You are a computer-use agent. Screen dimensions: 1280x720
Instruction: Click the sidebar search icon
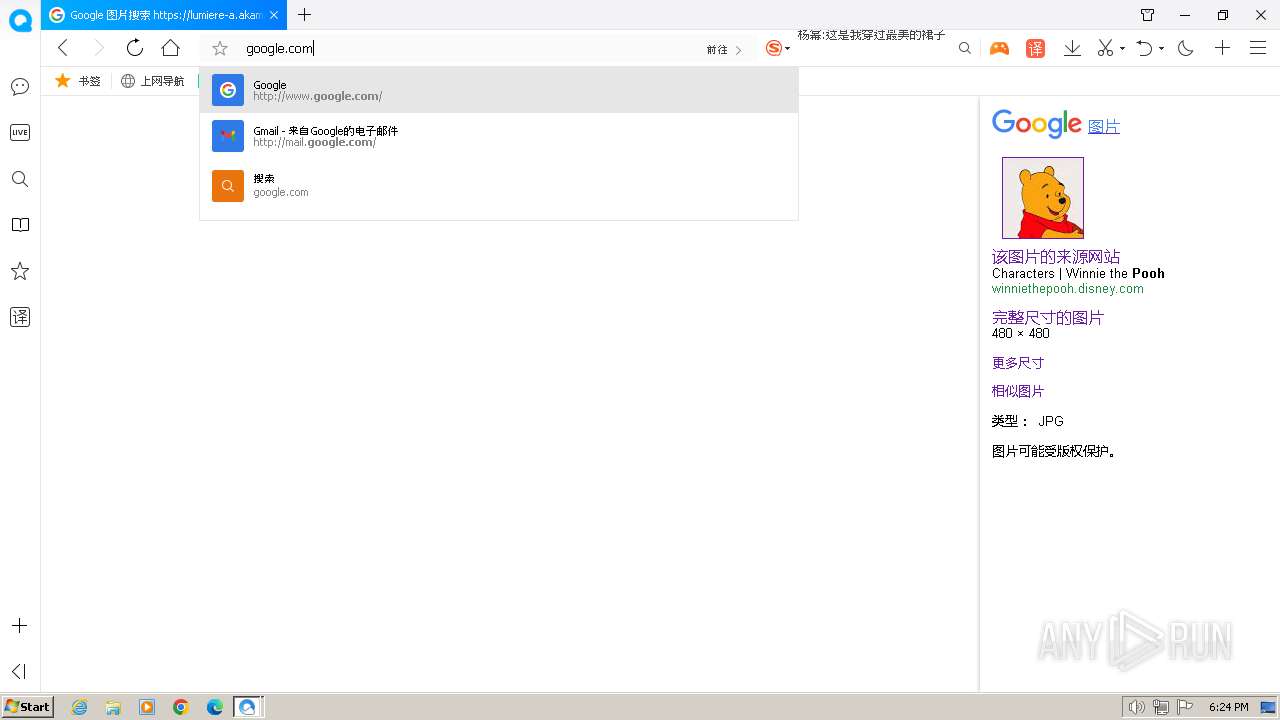(20, 179)
